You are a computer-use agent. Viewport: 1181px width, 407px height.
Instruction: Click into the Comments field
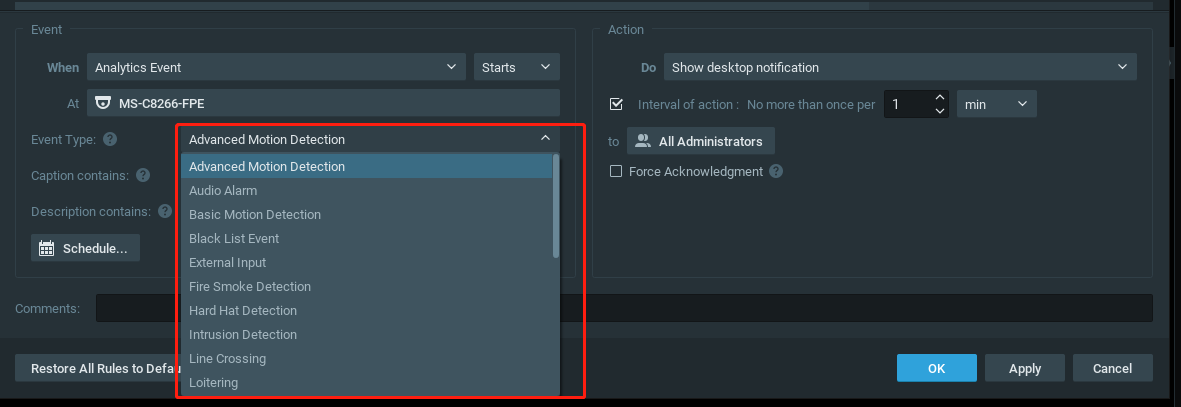tap(624, 308)
